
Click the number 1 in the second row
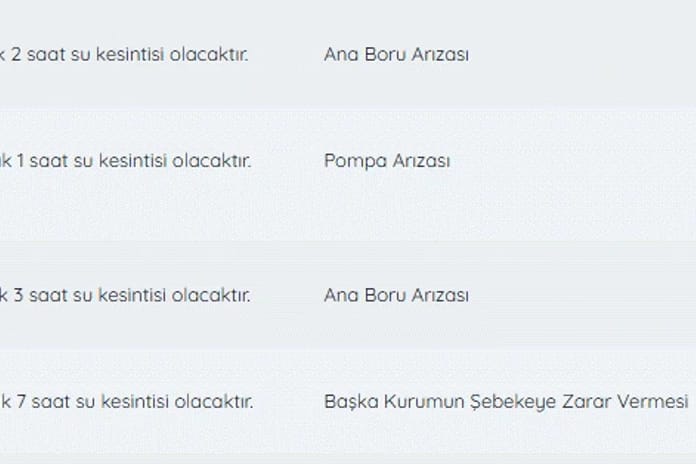point(20,160)
